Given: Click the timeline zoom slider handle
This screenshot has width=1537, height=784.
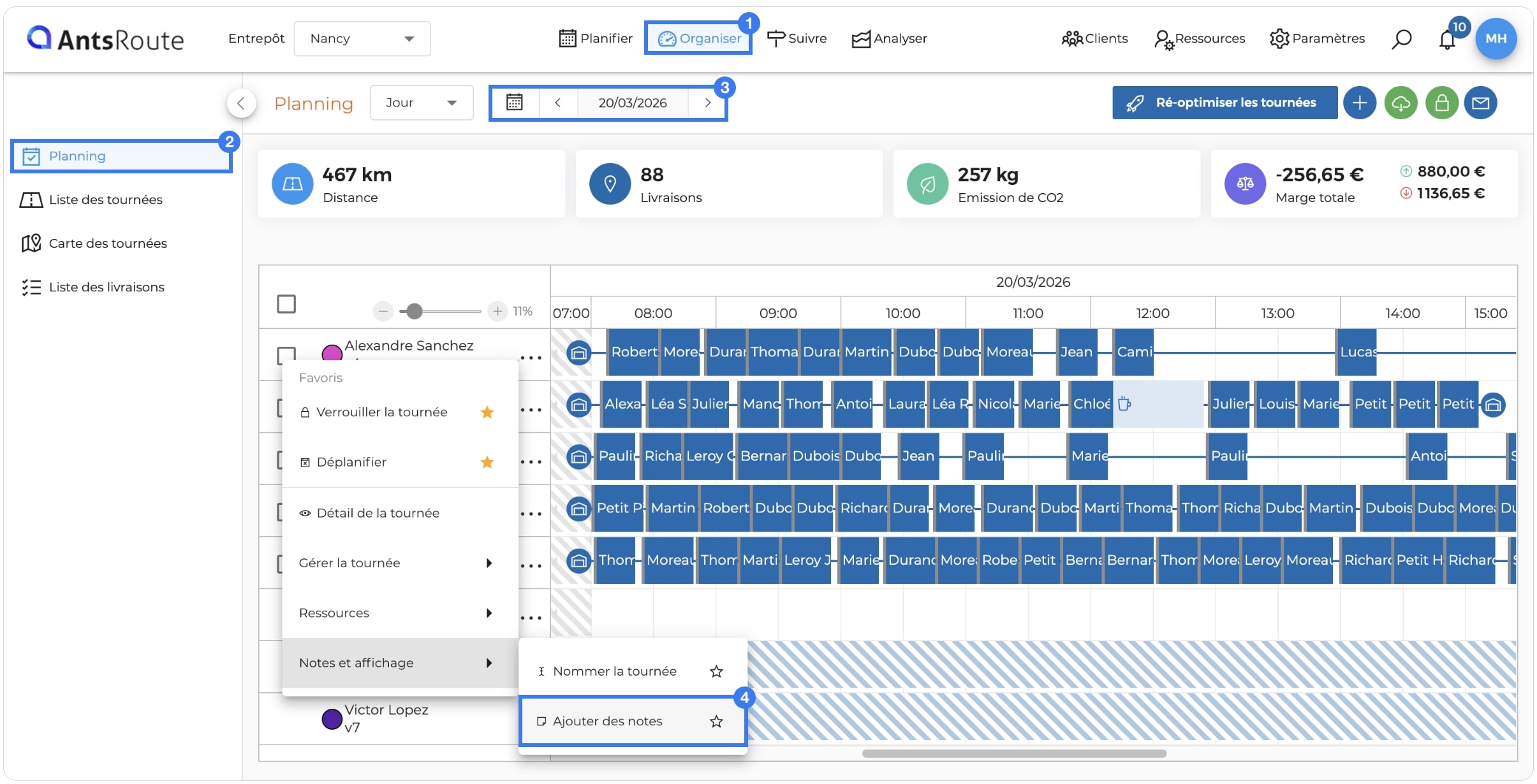Looking at the screenshot, I should pyautogui.click(x=415, y=311).
